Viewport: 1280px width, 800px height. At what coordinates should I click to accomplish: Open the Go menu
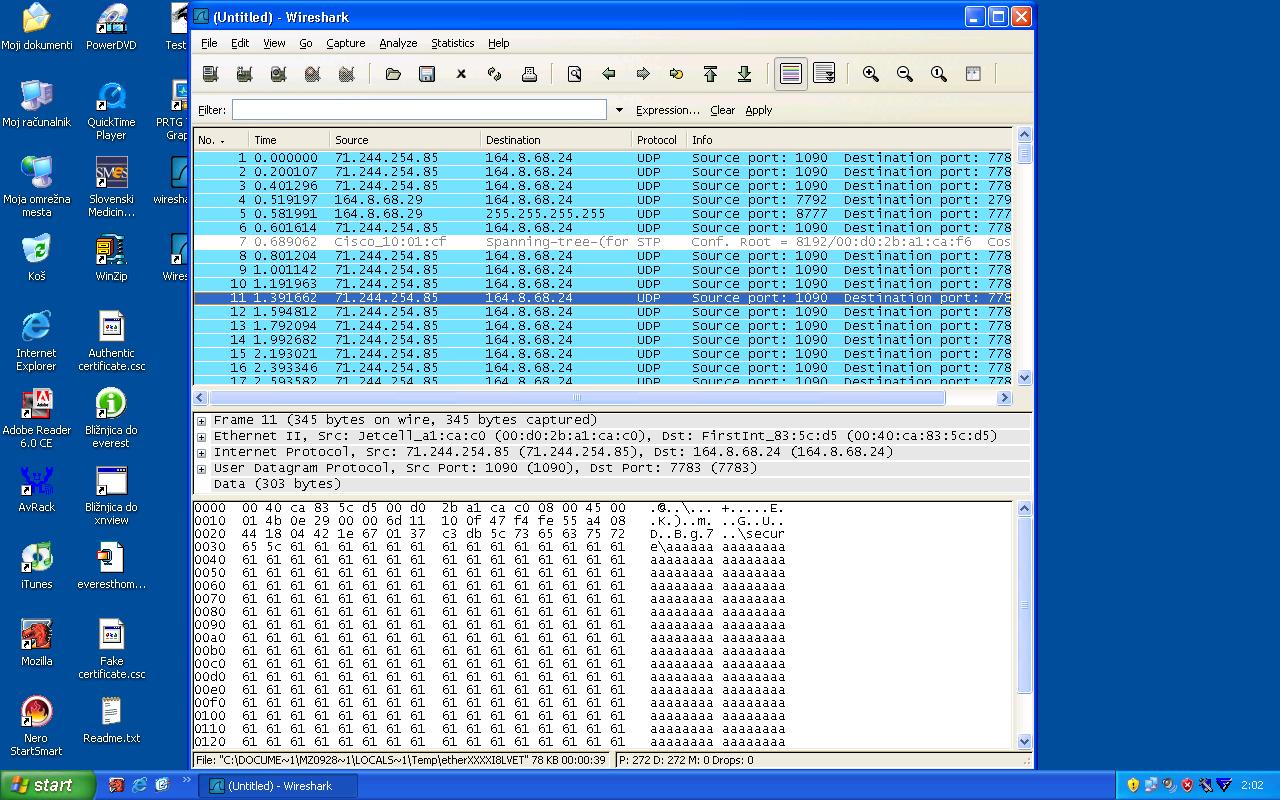[306, 43]
